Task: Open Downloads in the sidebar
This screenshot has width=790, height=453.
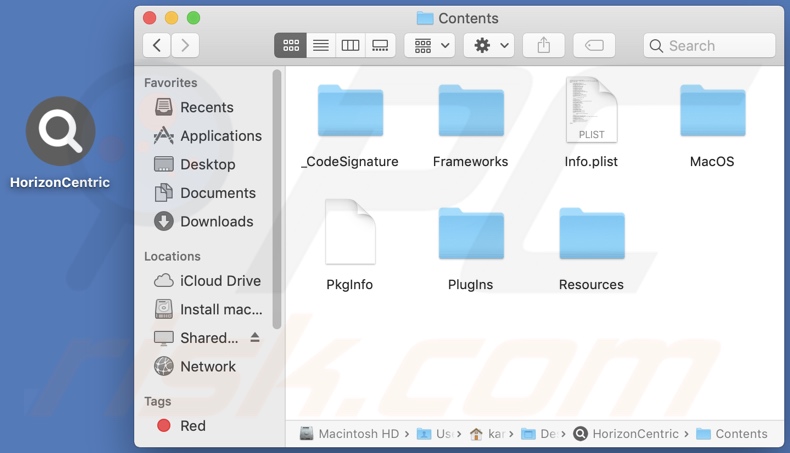Action: [x=204, y=222]
